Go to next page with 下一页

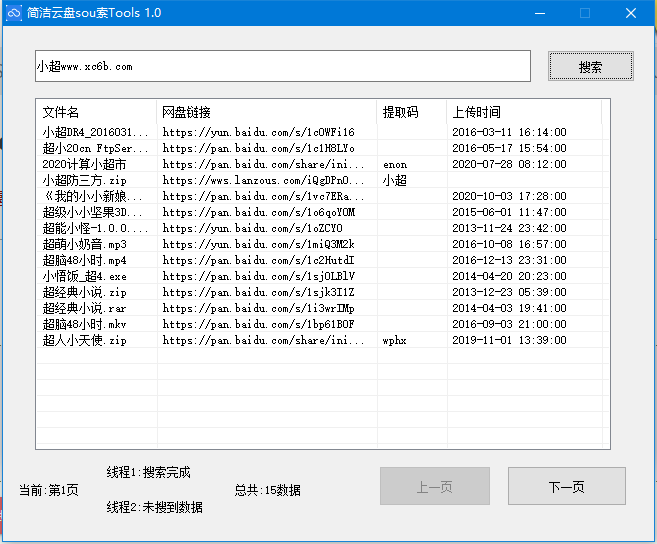tap(566, 486)
